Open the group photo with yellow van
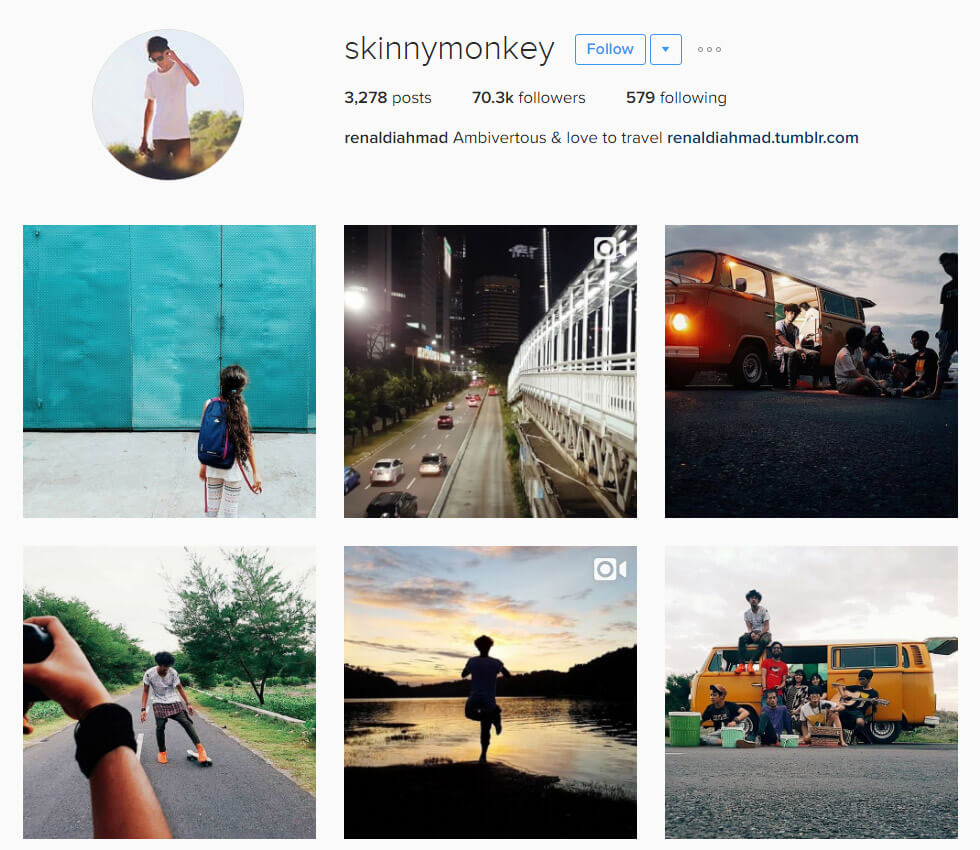This screenshot has height=850, width=980. [811, 692]
